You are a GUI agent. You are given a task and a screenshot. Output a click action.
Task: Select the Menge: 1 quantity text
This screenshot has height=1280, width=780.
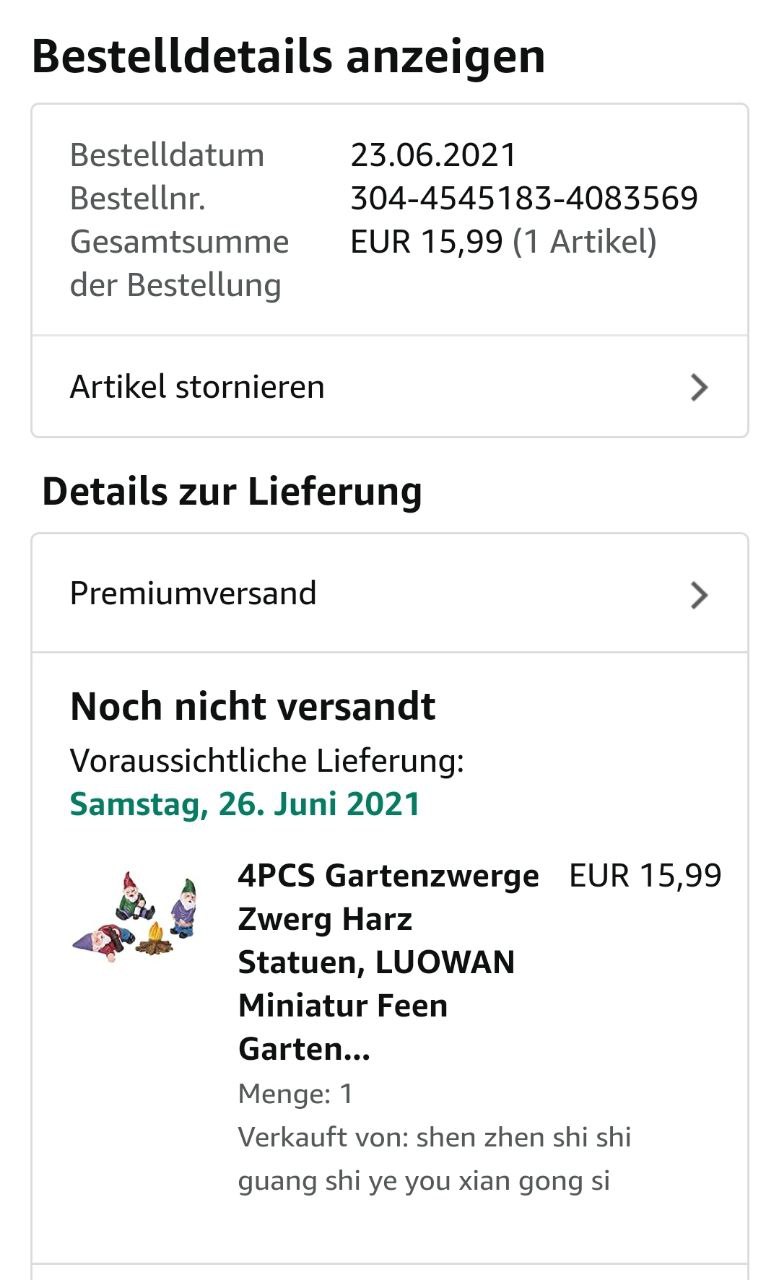[x=296, y=1094]
